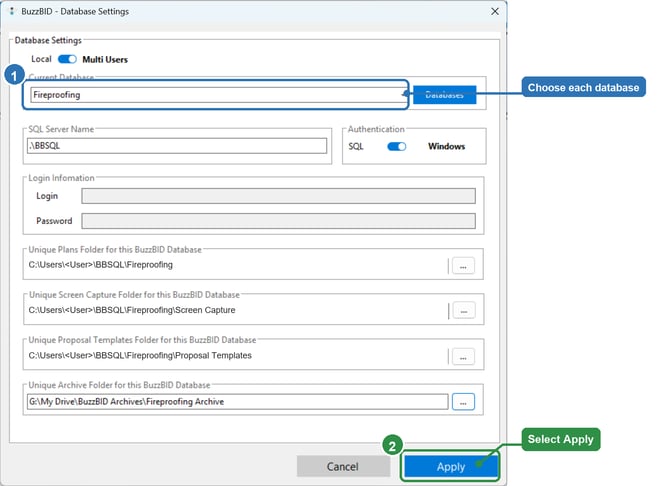Apply the database settings

click(451, 466)
